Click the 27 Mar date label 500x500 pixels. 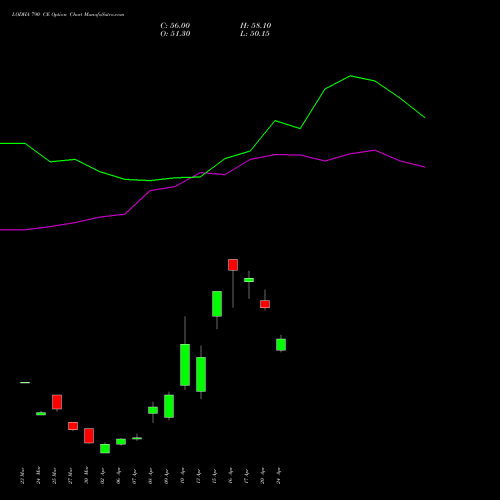(x=70, y=476)
